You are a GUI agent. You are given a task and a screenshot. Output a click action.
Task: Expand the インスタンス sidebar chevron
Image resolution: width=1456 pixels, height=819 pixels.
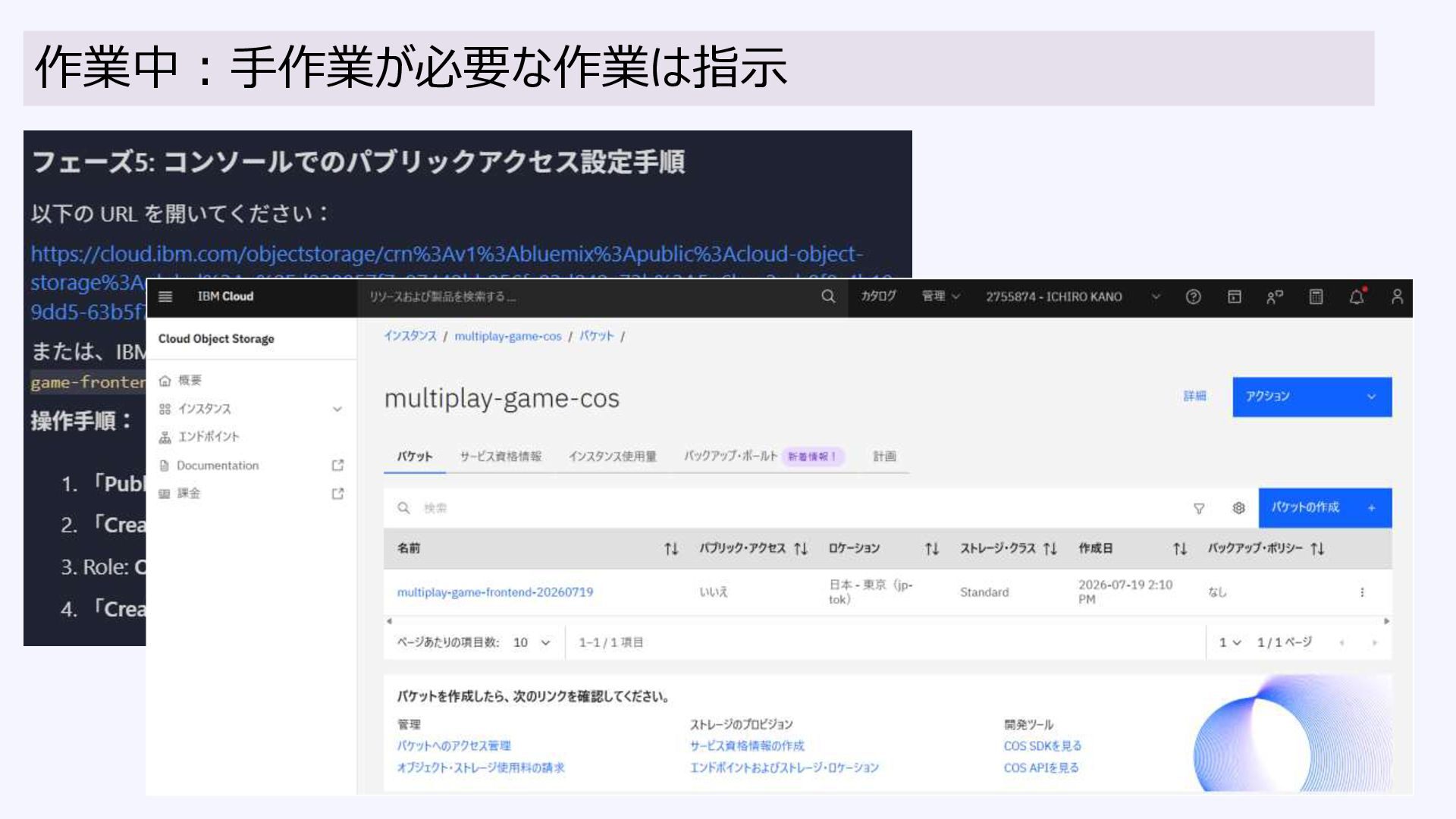pos(337,409)
